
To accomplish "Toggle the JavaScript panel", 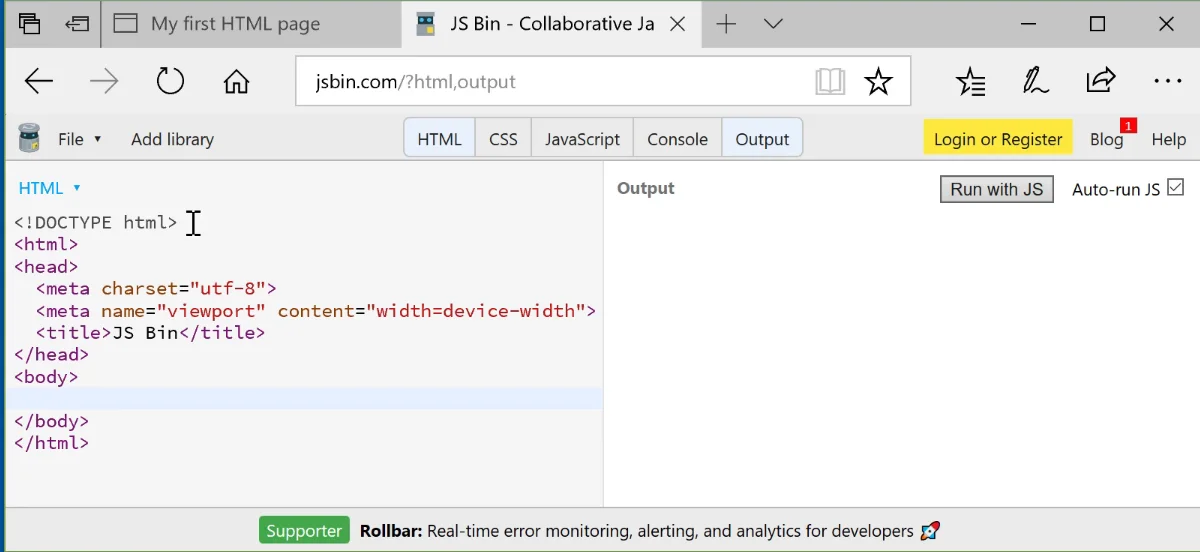I will coord(582,139).
